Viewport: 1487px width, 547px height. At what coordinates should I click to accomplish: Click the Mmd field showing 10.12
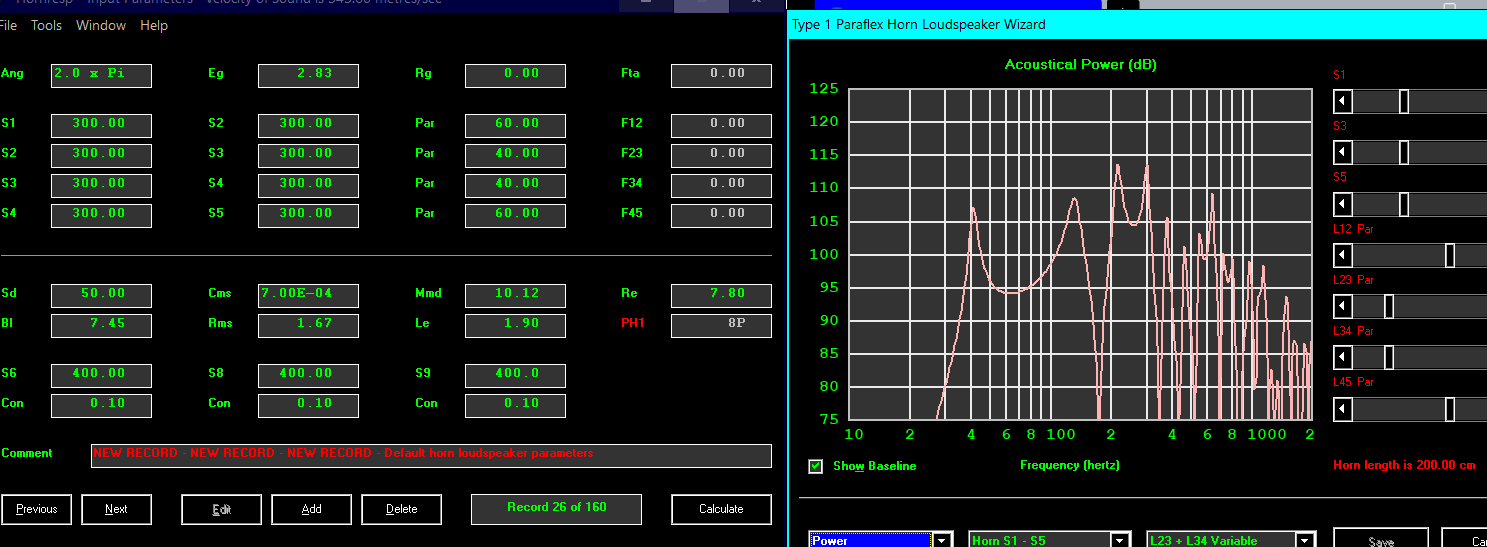click(515, 295)
